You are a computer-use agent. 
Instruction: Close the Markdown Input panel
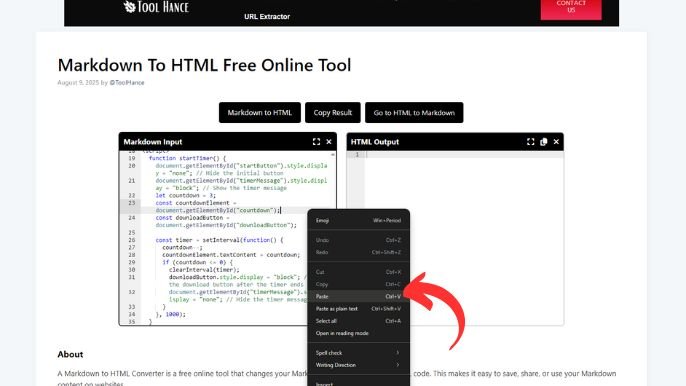click(329, 142)
